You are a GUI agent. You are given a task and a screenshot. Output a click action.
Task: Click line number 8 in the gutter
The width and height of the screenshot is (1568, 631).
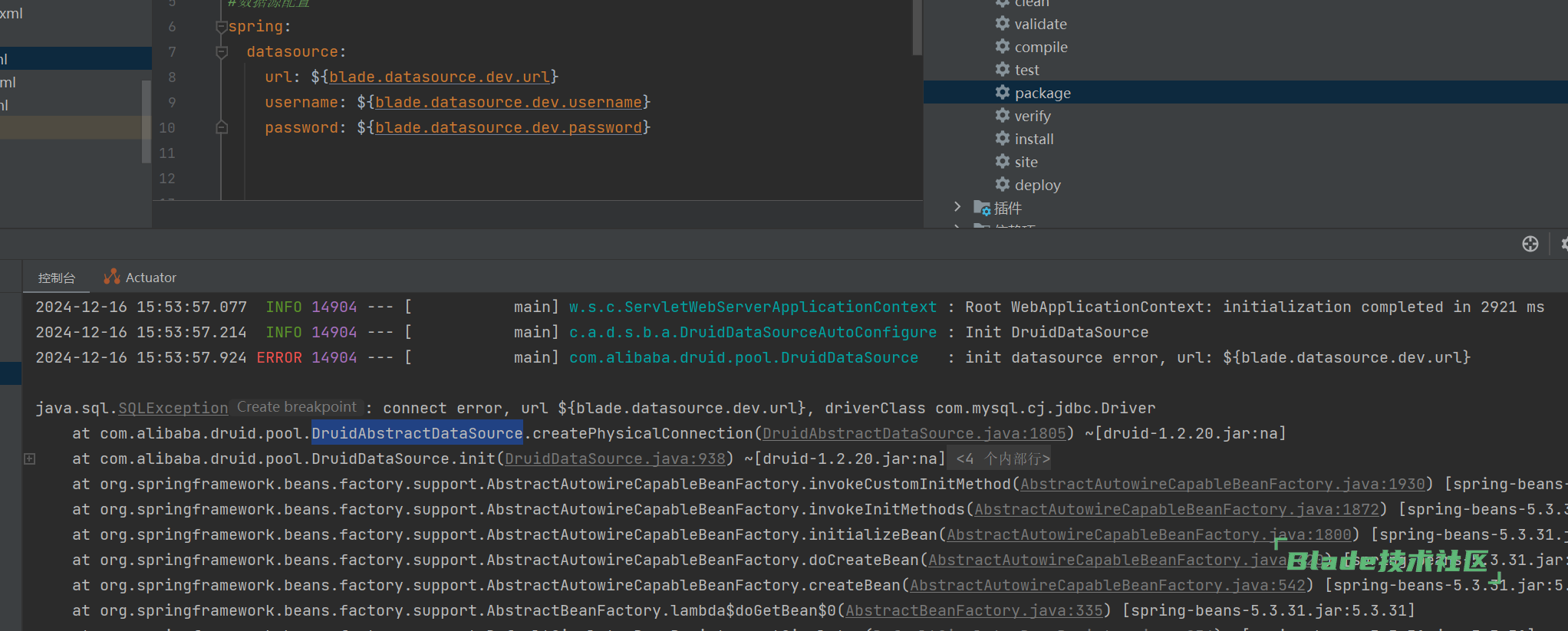172,77
